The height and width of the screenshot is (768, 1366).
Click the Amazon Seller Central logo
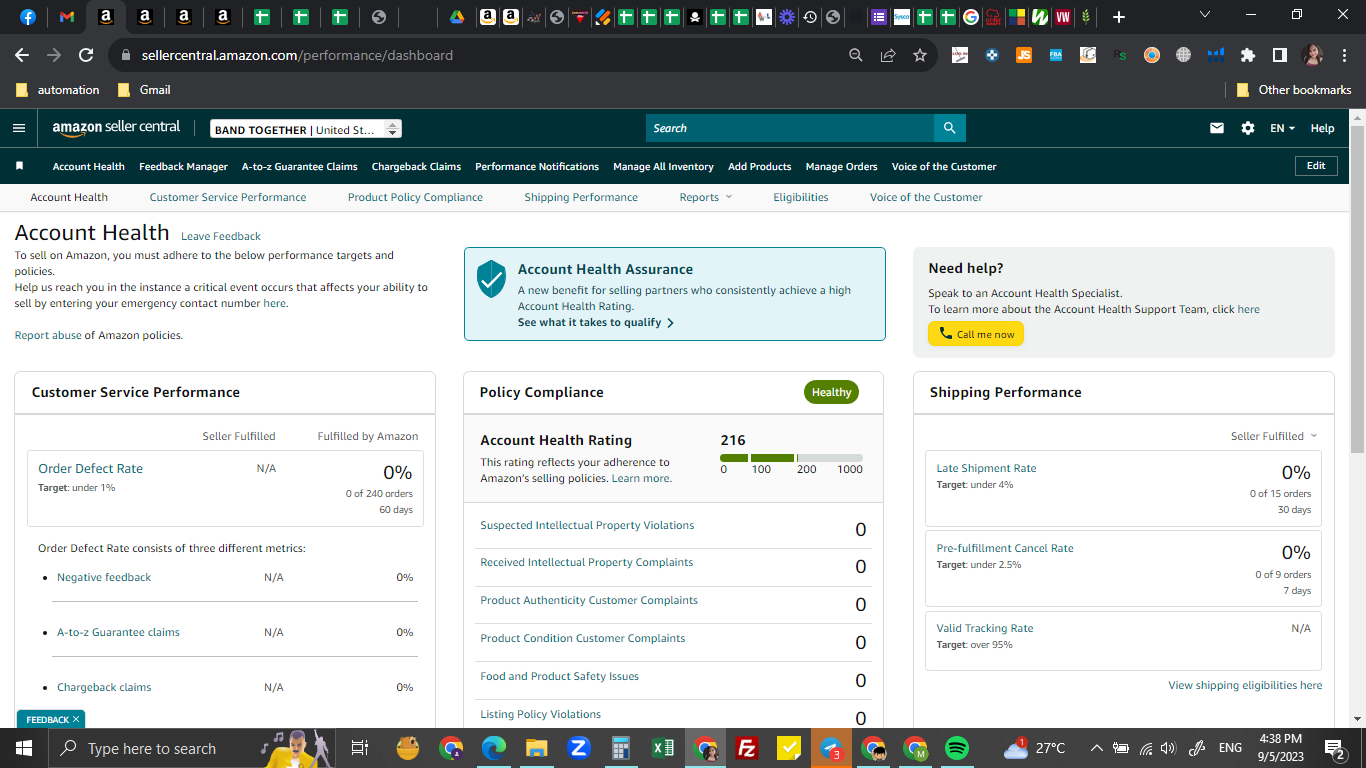[116, 128]
